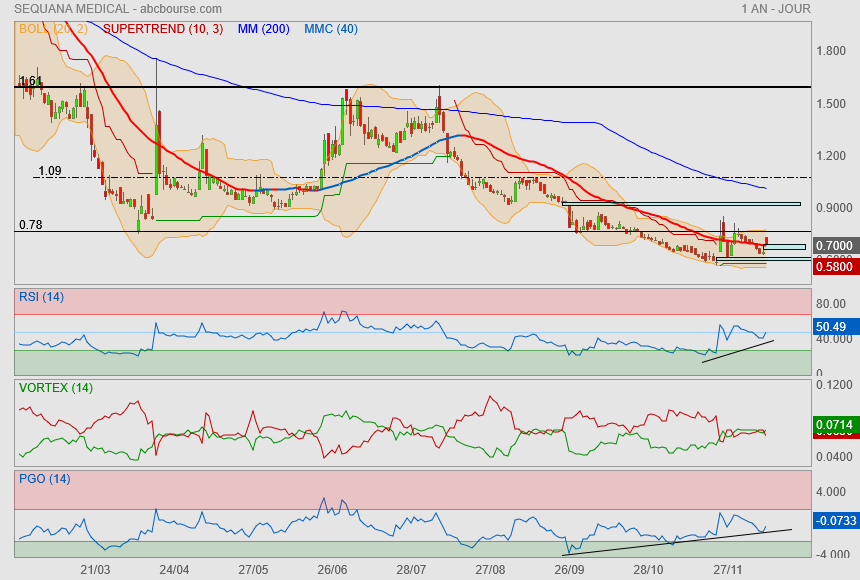Select the VORTEX (14) panel label
This screenshot has width=860, height=580.
(x=55, y=387)
